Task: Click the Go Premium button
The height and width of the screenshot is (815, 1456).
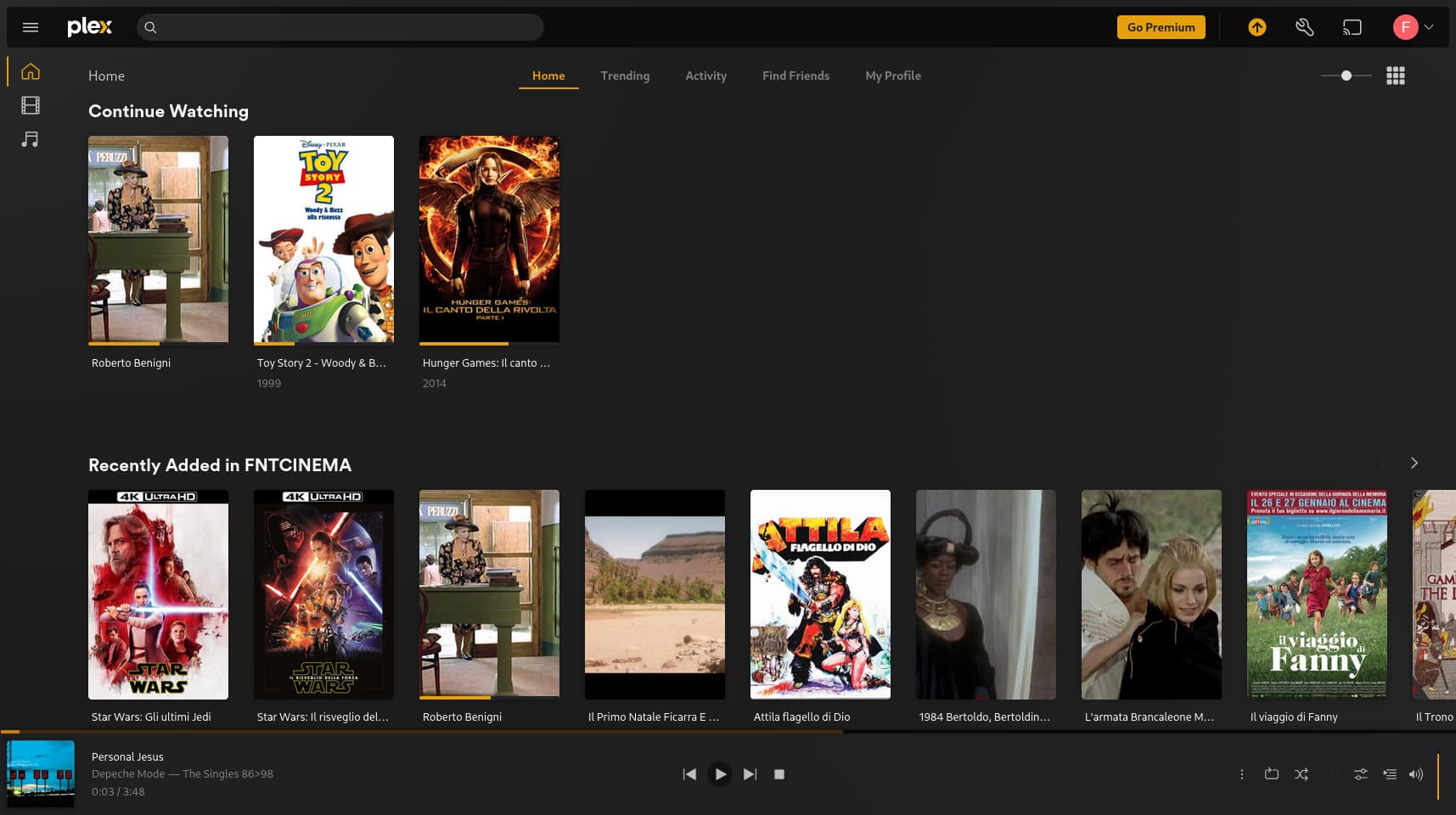Action: pyautogui.click(x=1161, y=27)
